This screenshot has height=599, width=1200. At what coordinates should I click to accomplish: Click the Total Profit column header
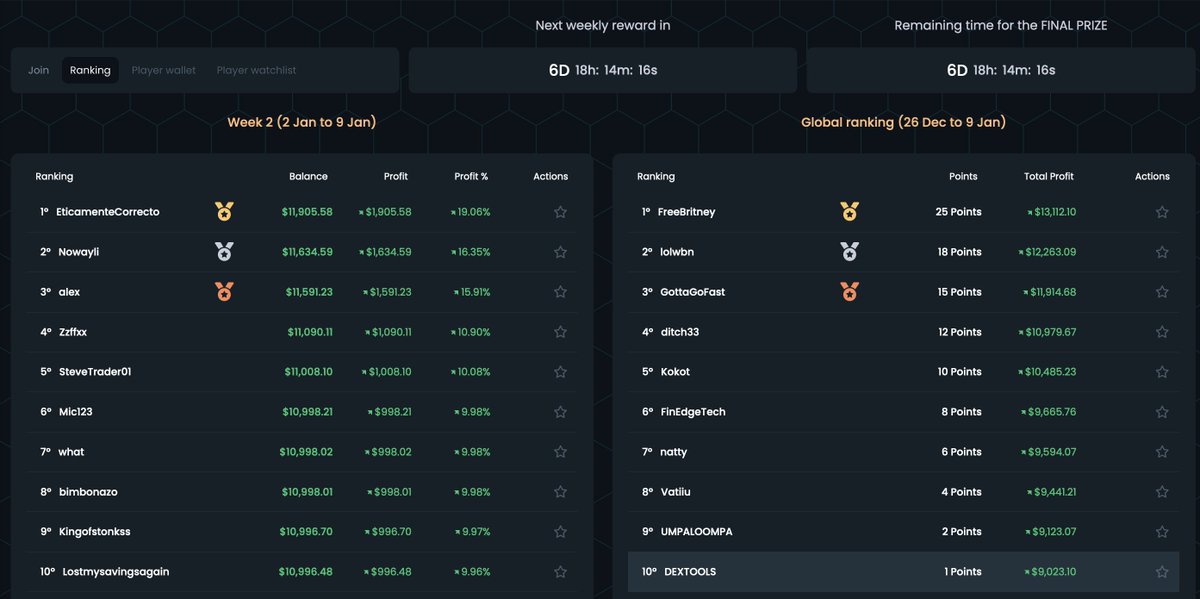tap(1049, 176)
